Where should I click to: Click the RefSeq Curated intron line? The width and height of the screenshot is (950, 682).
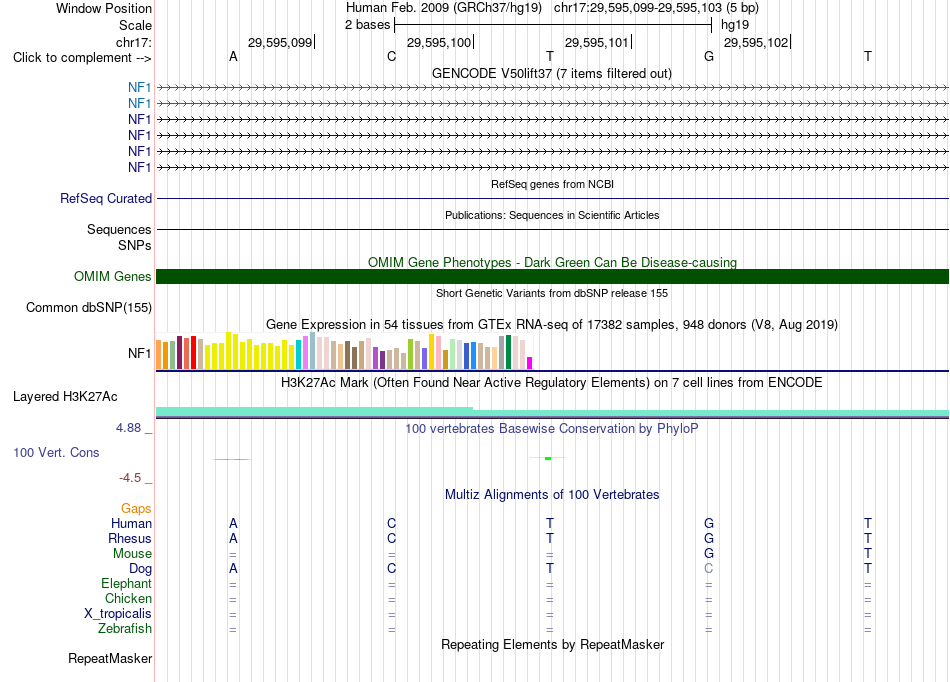click(552, 198)
